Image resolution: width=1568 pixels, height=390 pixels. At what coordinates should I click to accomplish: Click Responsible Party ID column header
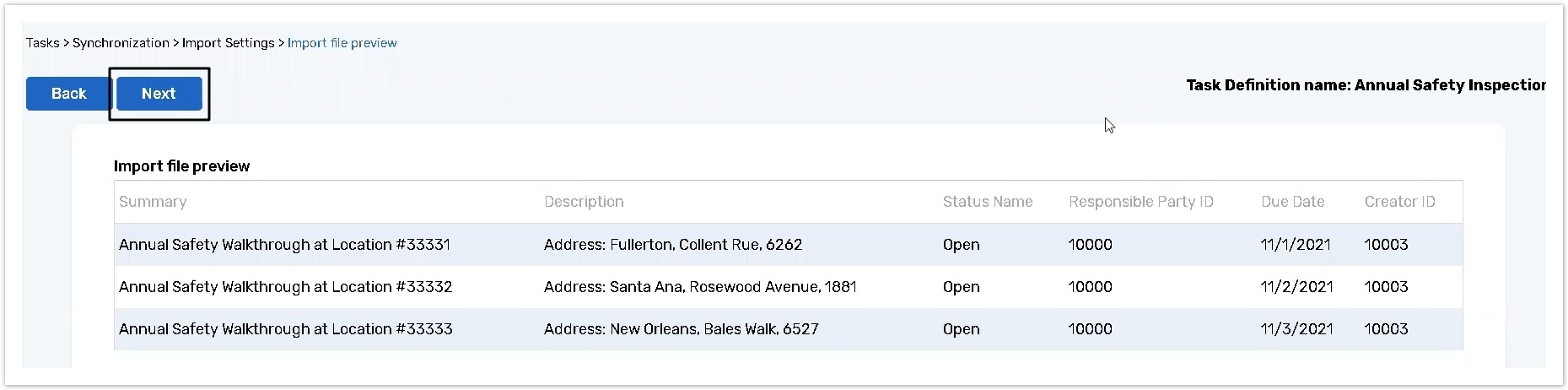(x=1140, y=202)
